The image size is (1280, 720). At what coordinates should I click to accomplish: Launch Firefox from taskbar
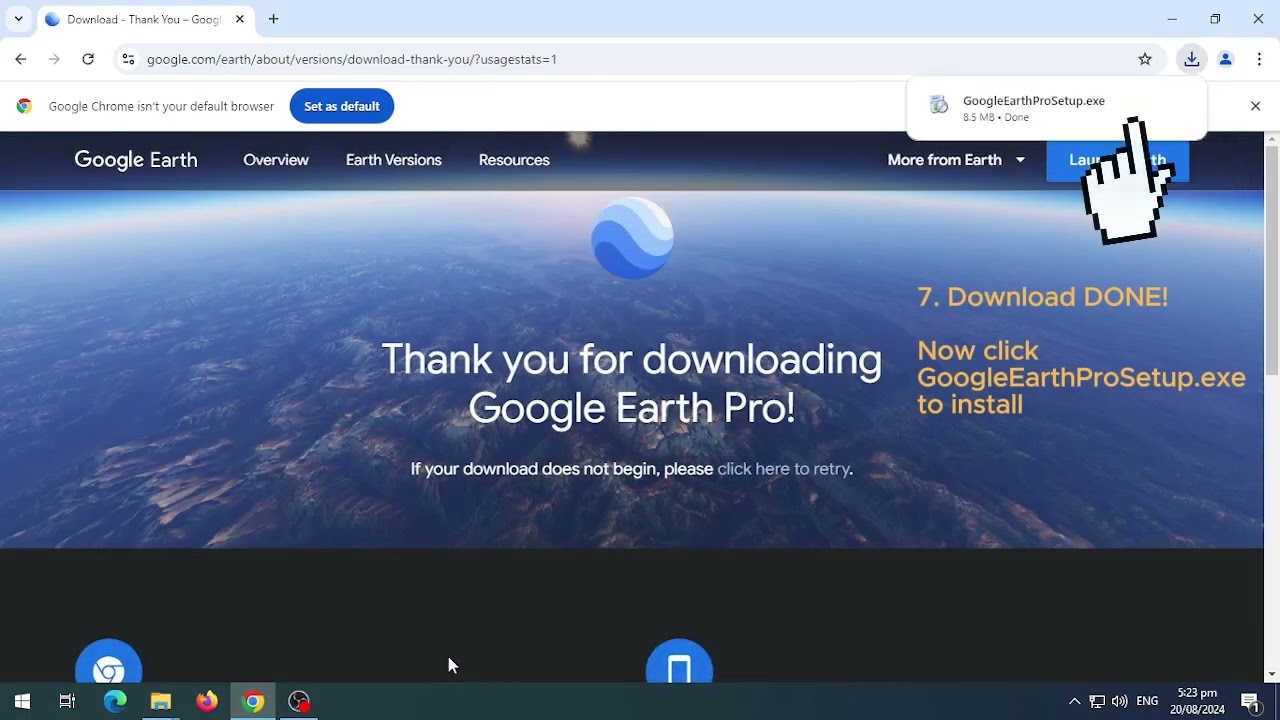click(x=207, y=702)
